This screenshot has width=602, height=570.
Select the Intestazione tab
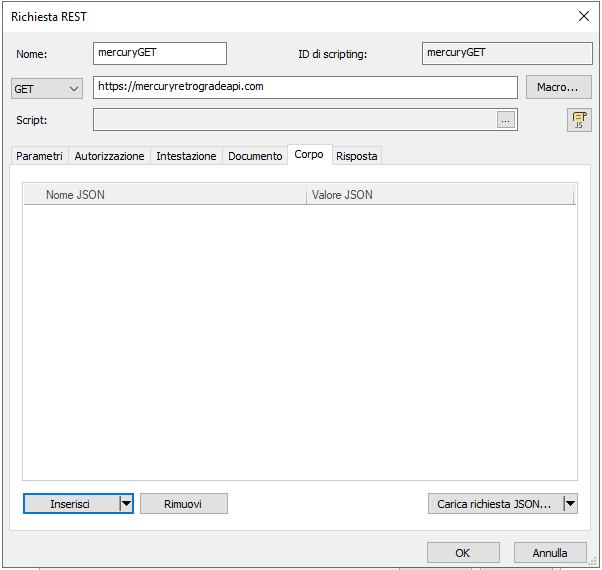186,157
